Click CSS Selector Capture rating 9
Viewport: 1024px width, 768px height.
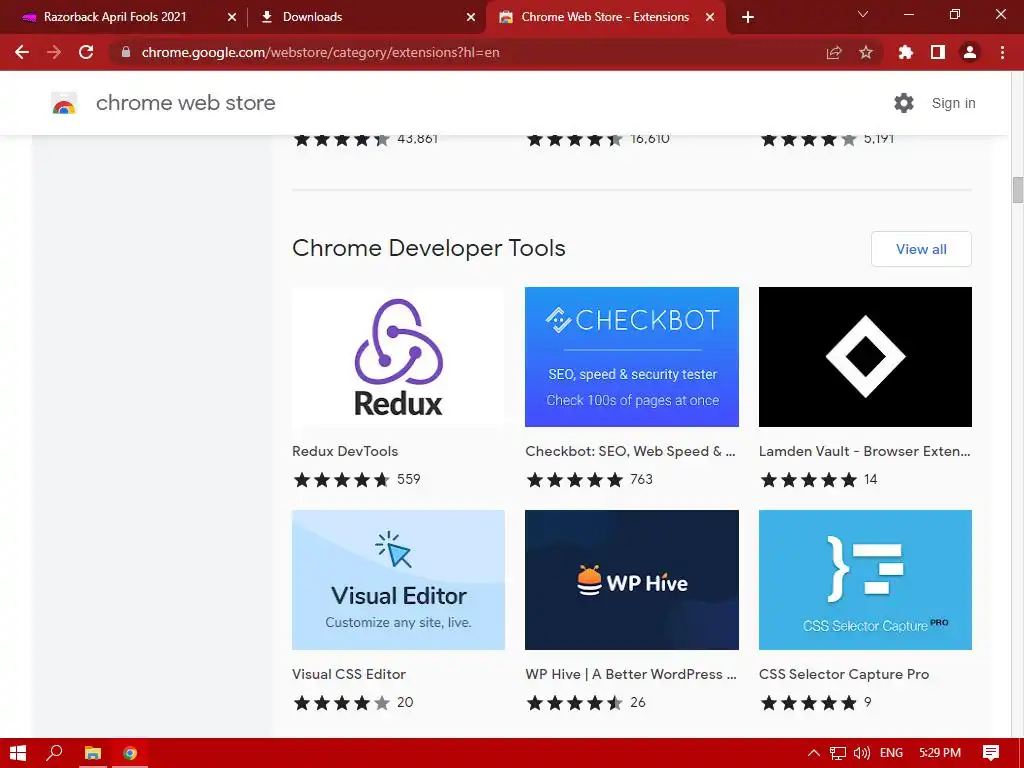click(816, 703)
